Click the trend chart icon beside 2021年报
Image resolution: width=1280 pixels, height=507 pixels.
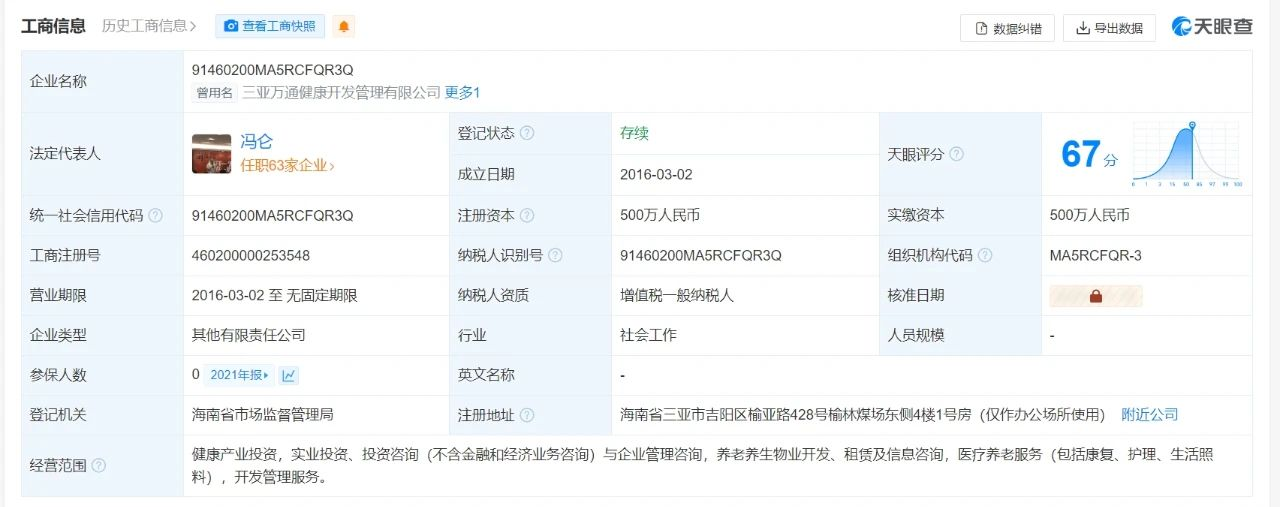(289, 375)
